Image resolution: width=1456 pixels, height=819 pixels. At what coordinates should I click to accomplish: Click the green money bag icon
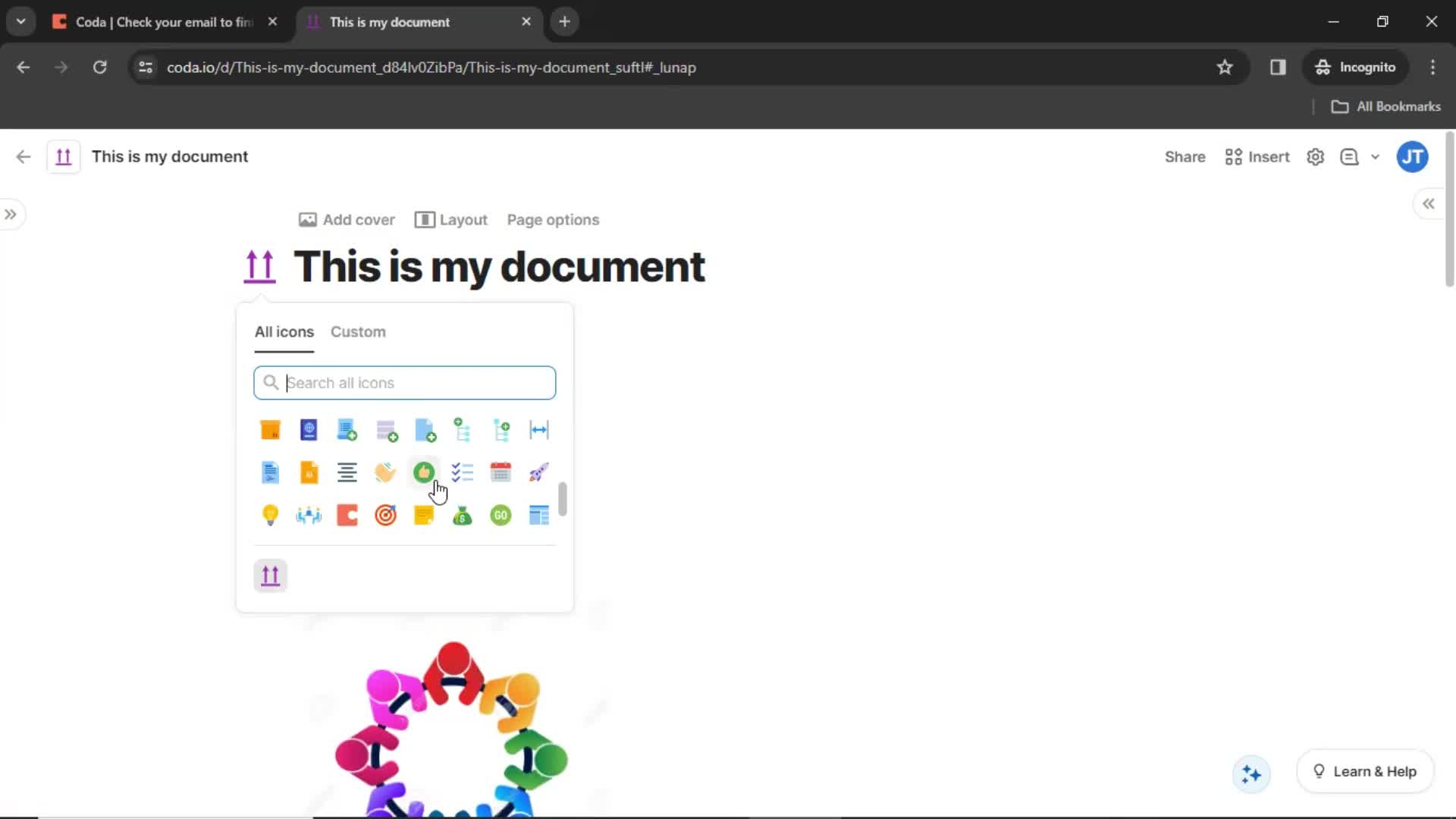click(462, 515)
